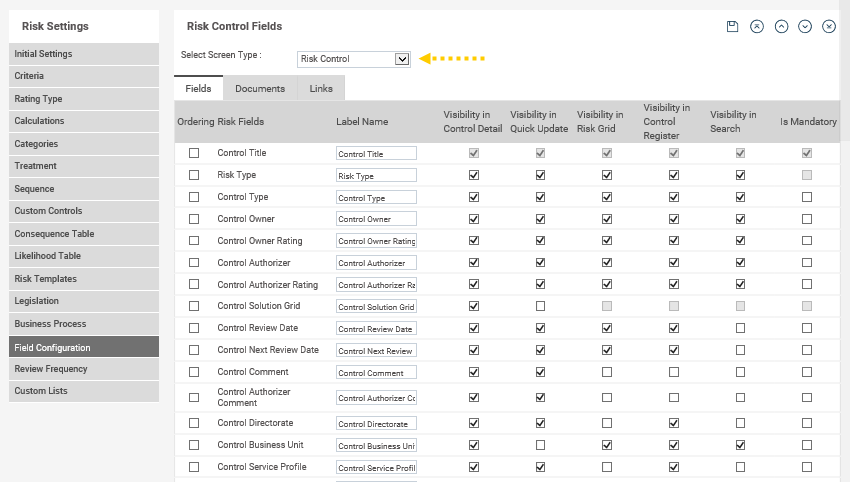Click the Save floppy disk icon
This screenshot has width=850, height=482.
[x=733, y=26]
